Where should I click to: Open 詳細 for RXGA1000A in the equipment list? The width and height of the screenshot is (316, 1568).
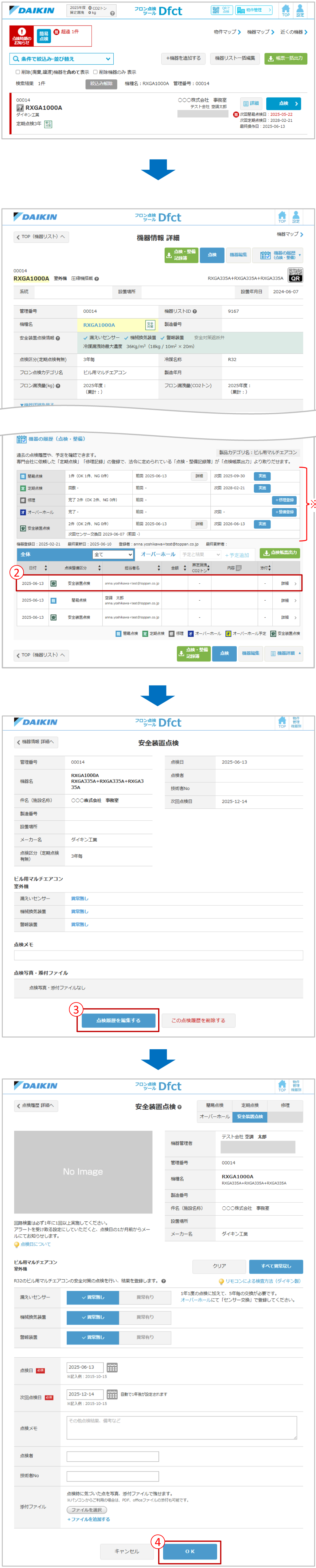[251, 104]
